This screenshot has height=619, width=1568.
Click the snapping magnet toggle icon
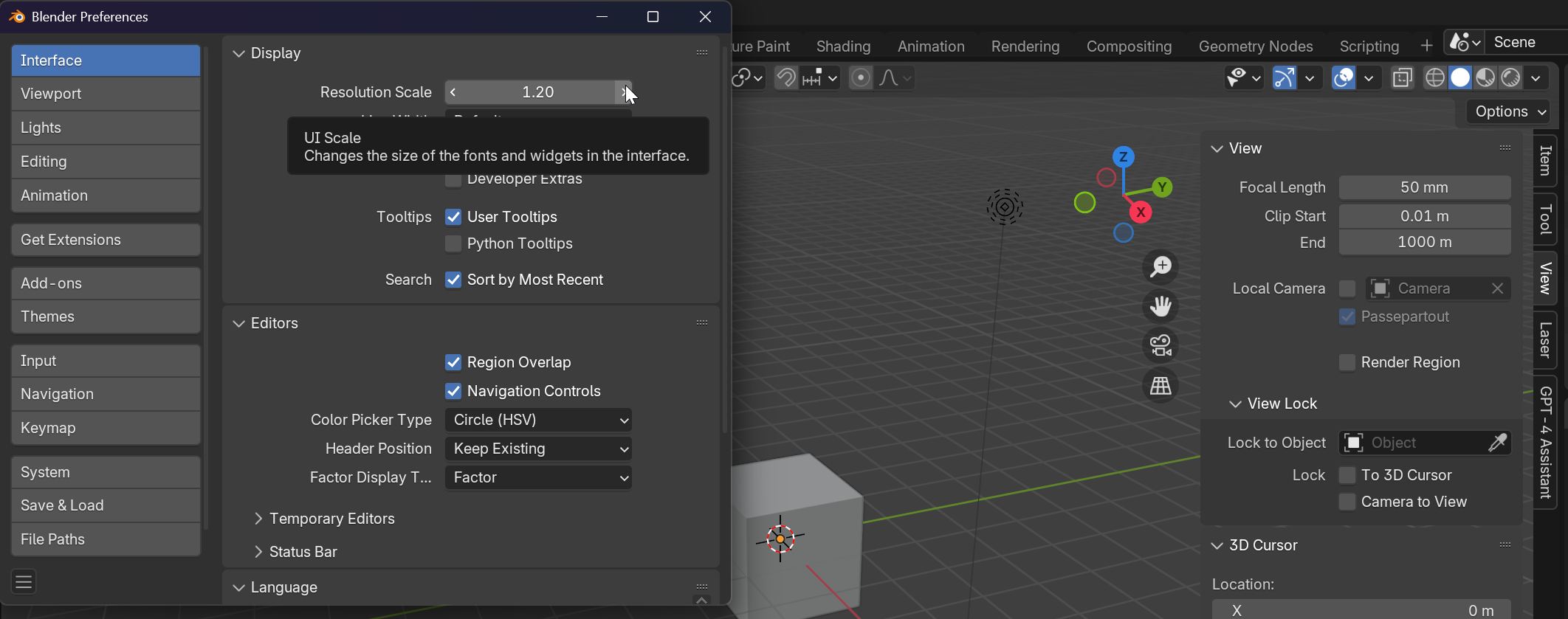785,77
